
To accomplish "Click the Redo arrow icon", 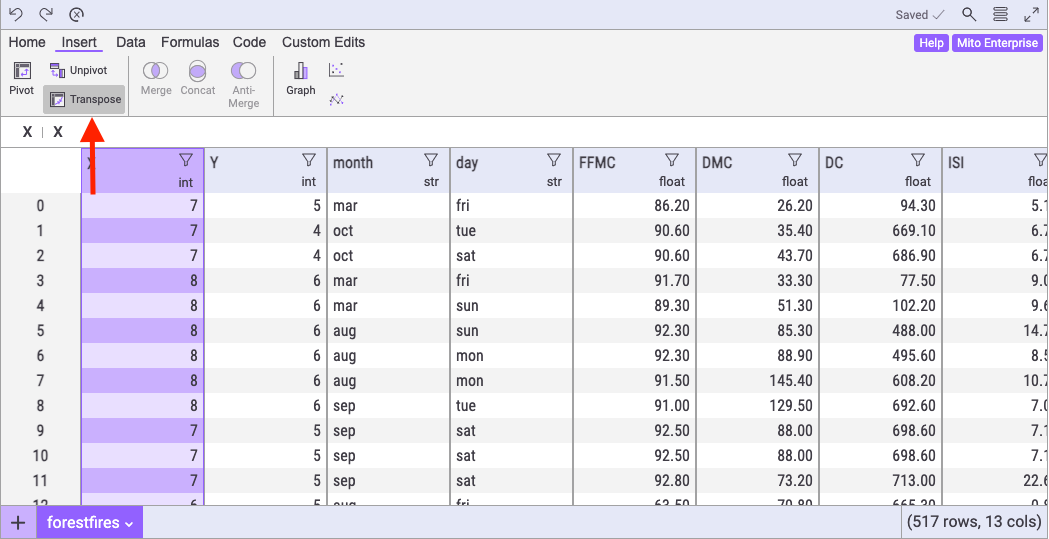I will pos(46,14).
